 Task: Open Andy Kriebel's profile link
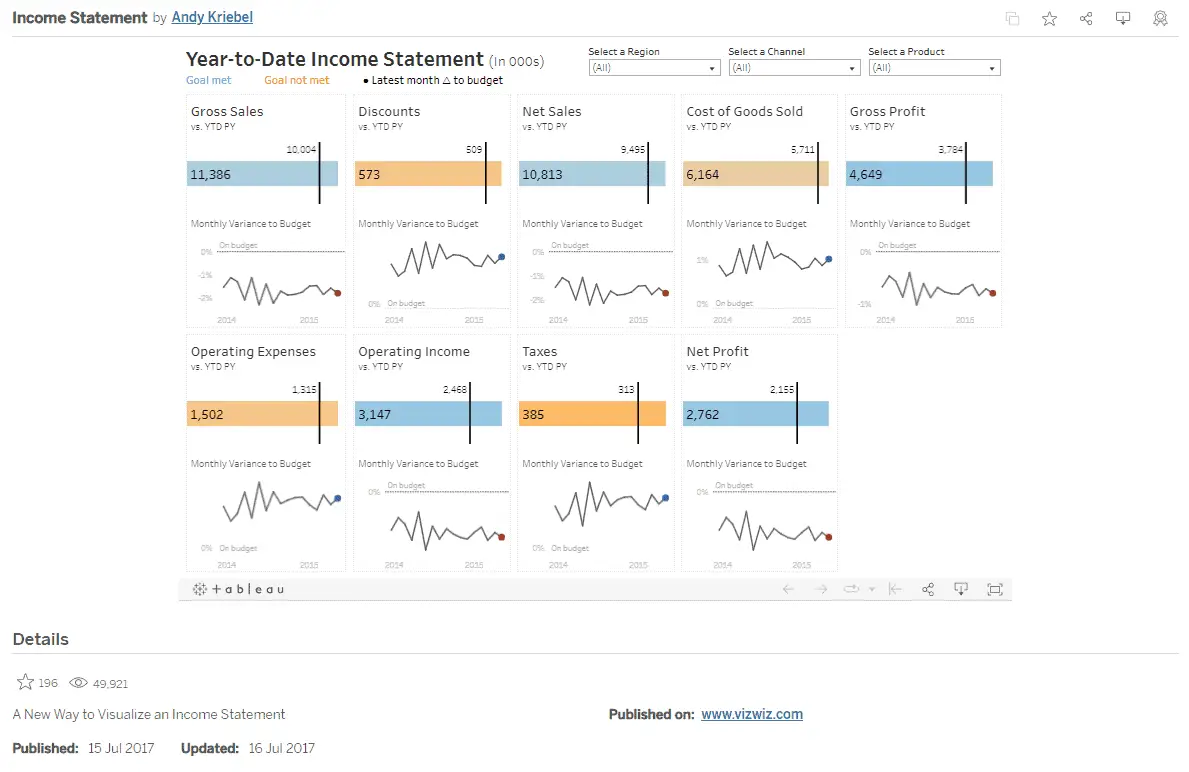click(x=211, y=17)
